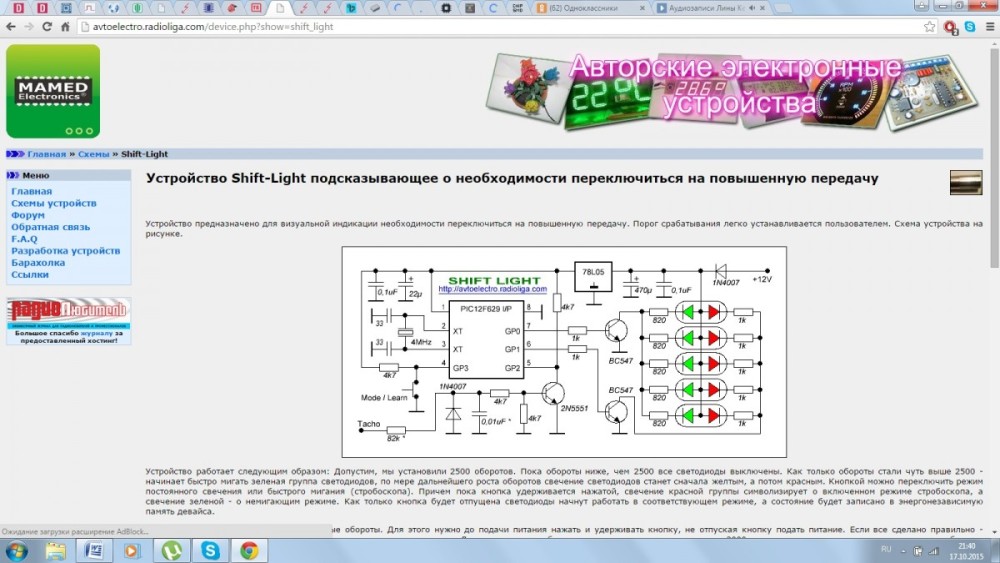
Task: Open Главная in the side menu
Action: 31,191
